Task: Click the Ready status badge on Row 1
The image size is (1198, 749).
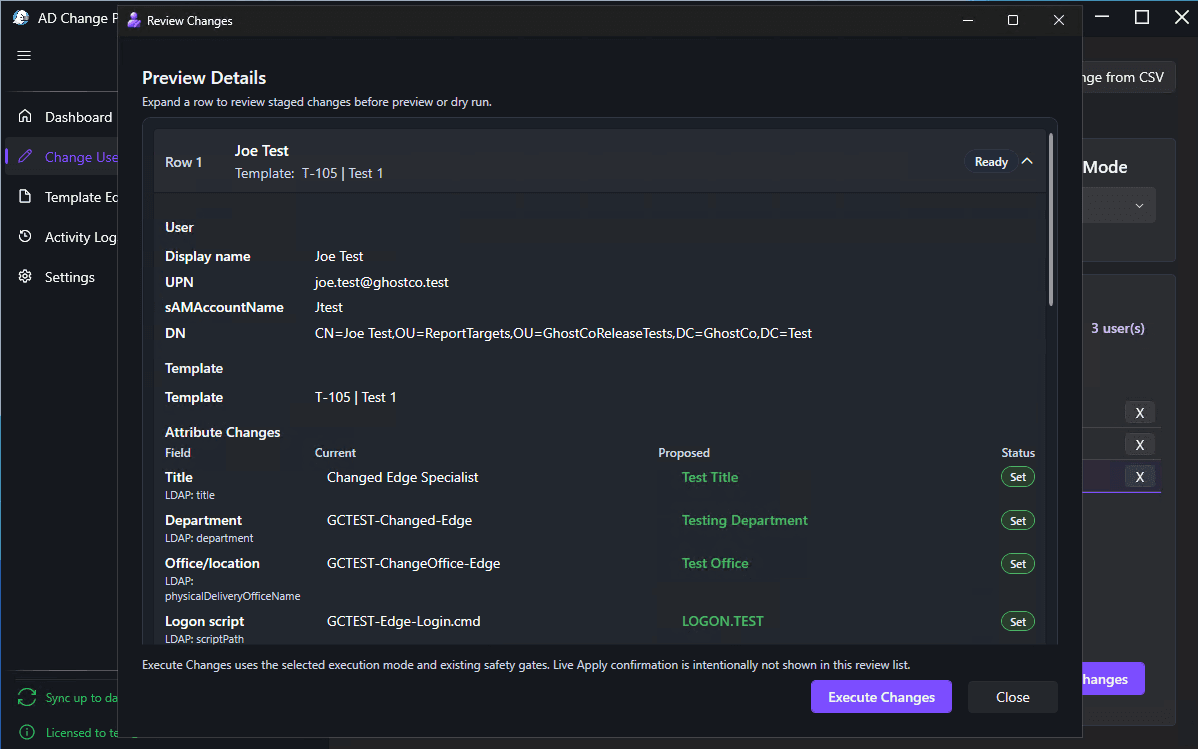Action: click(991, 161)
